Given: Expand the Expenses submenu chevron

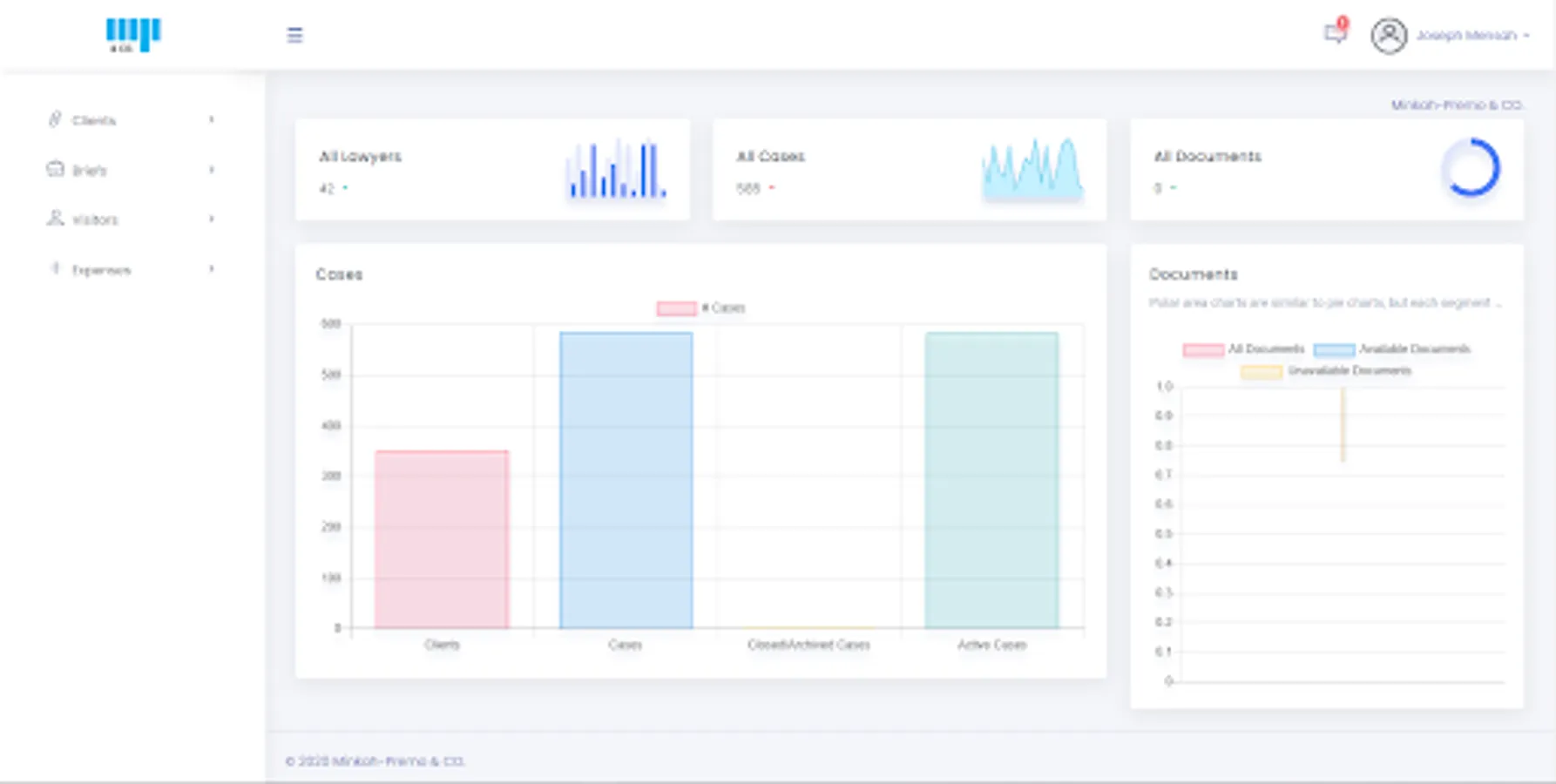Looking at the screenshot, I should tap(211, 269).
